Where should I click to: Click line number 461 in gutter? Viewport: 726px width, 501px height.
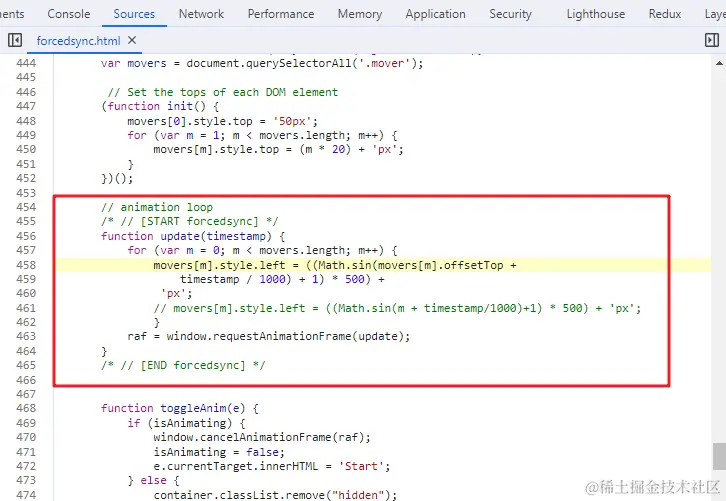point(26,308)
